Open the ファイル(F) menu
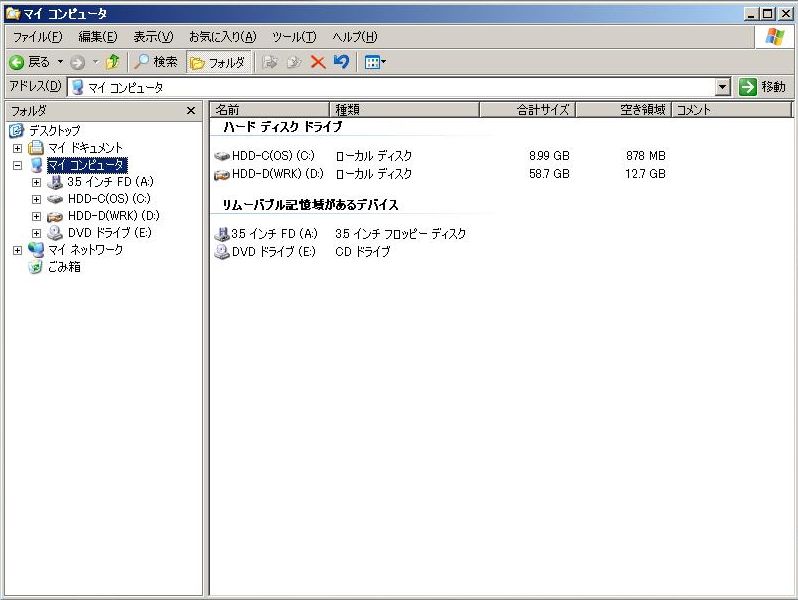The image size is (798, 600). pyautogui.click(x=38, y=37)
